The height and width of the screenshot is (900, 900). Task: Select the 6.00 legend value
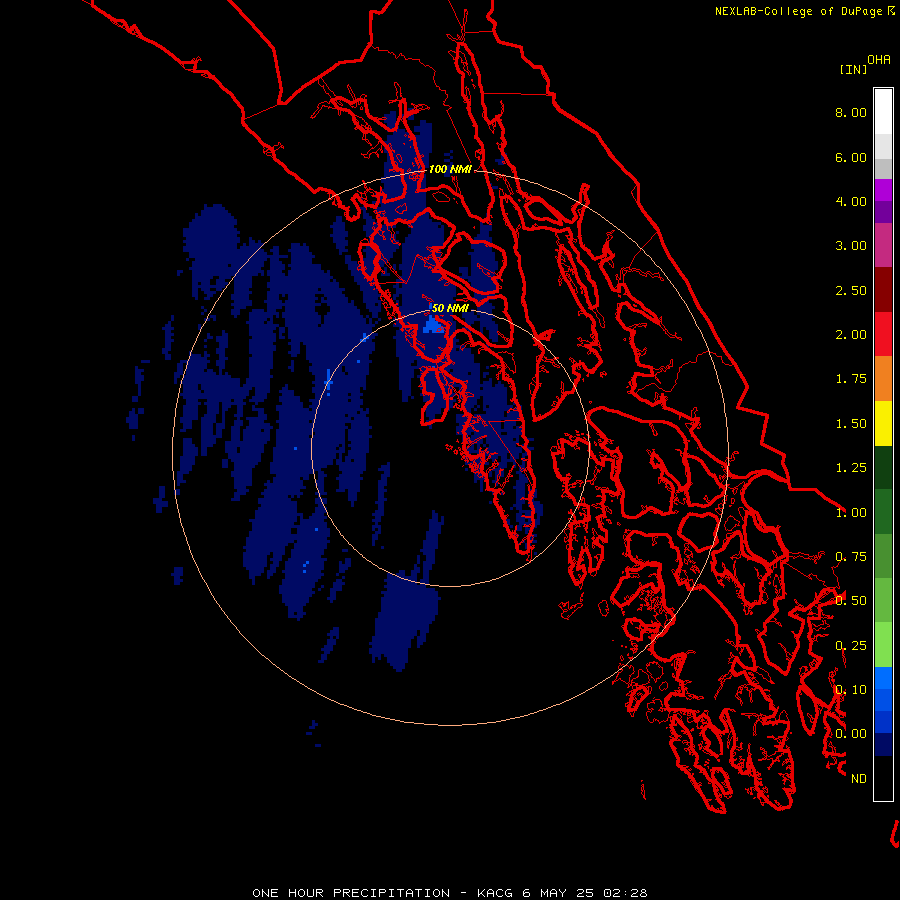tap(851, 157)
